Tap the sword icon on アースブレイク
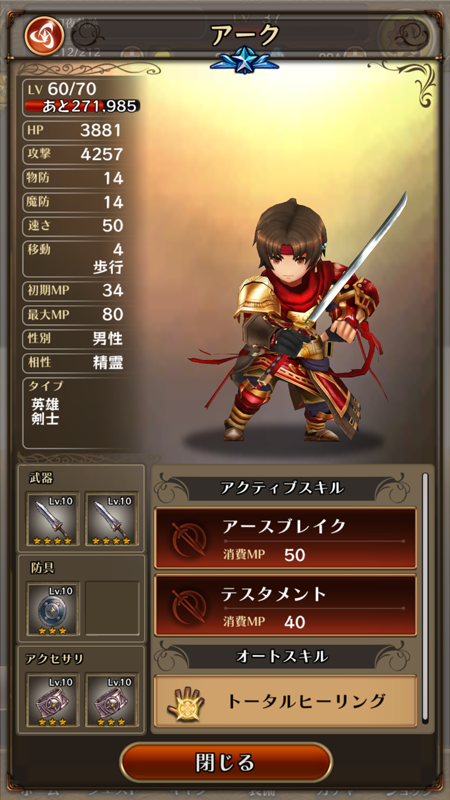450x800 pixels. point(189,538)
